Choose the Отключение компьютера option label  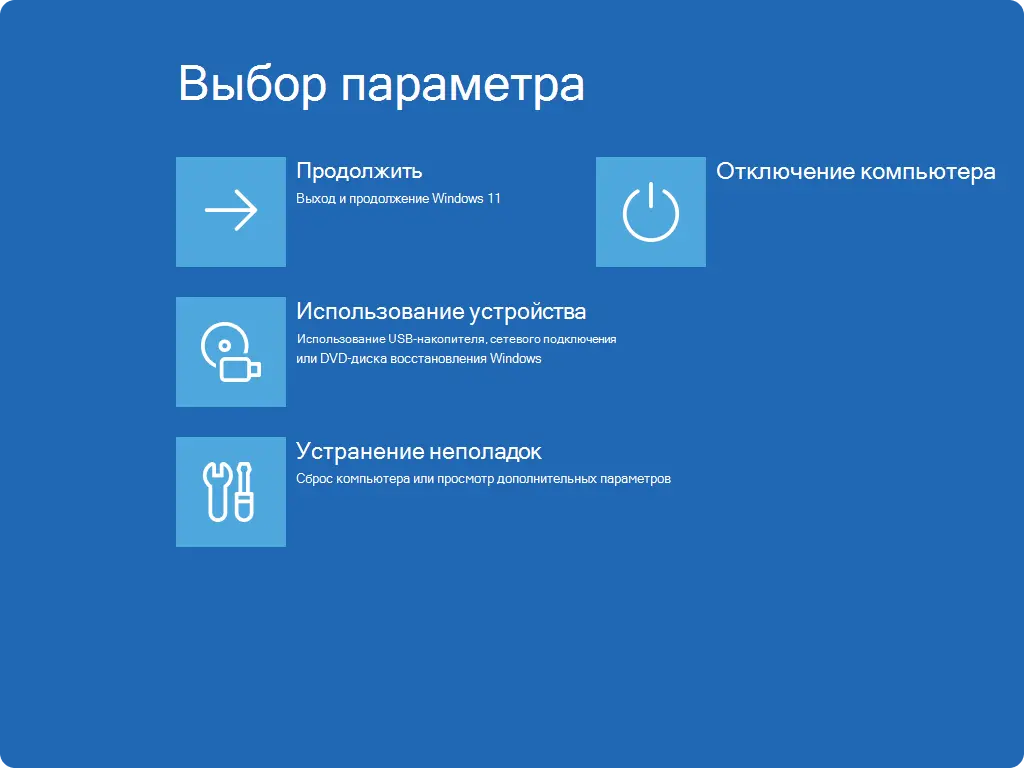855,171
